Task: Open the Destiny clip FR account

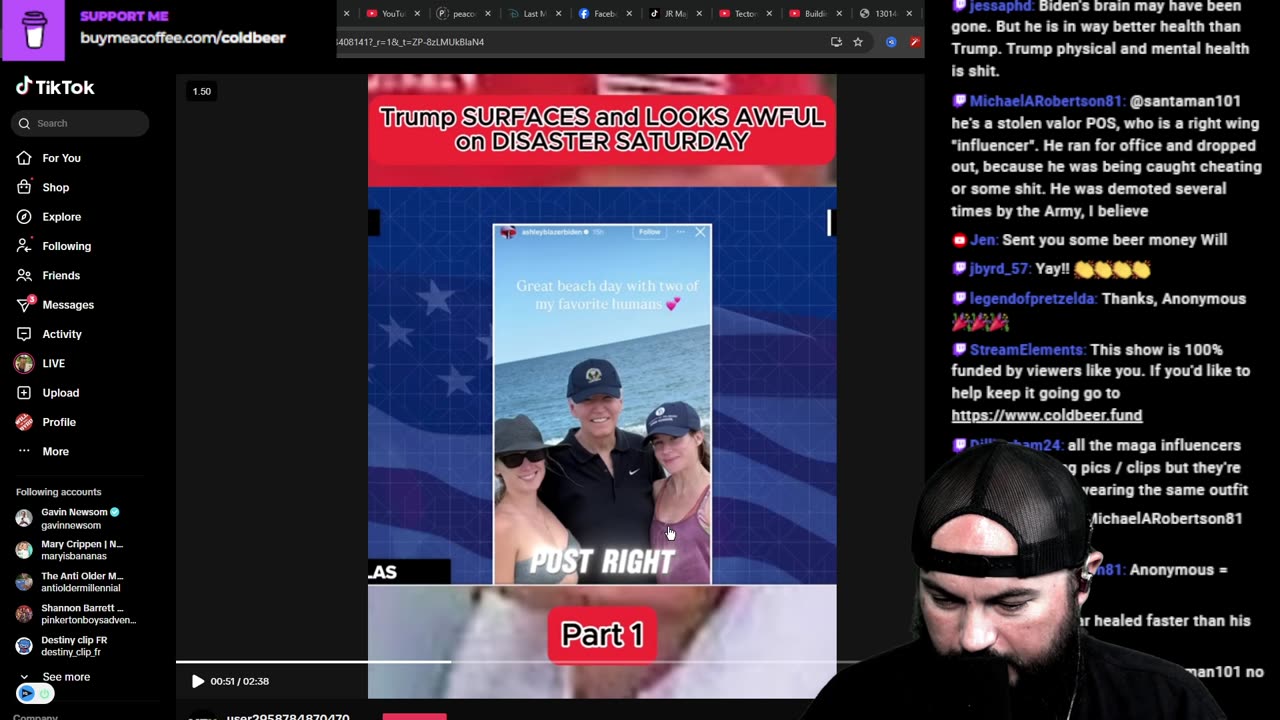Action: (x=74, y=646)
